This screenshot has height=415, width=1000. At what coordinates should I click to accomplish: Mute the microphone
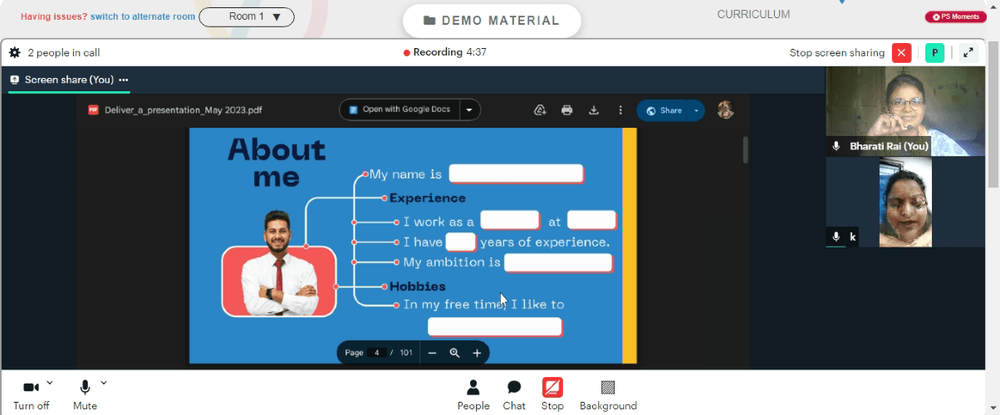[85, 395]
